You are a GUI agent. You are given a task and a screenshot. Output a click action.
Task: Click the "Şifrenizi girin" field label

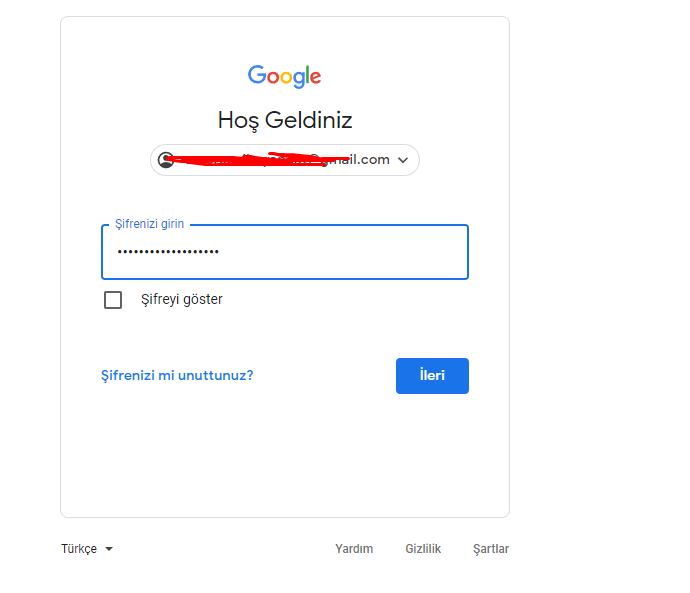150,225
